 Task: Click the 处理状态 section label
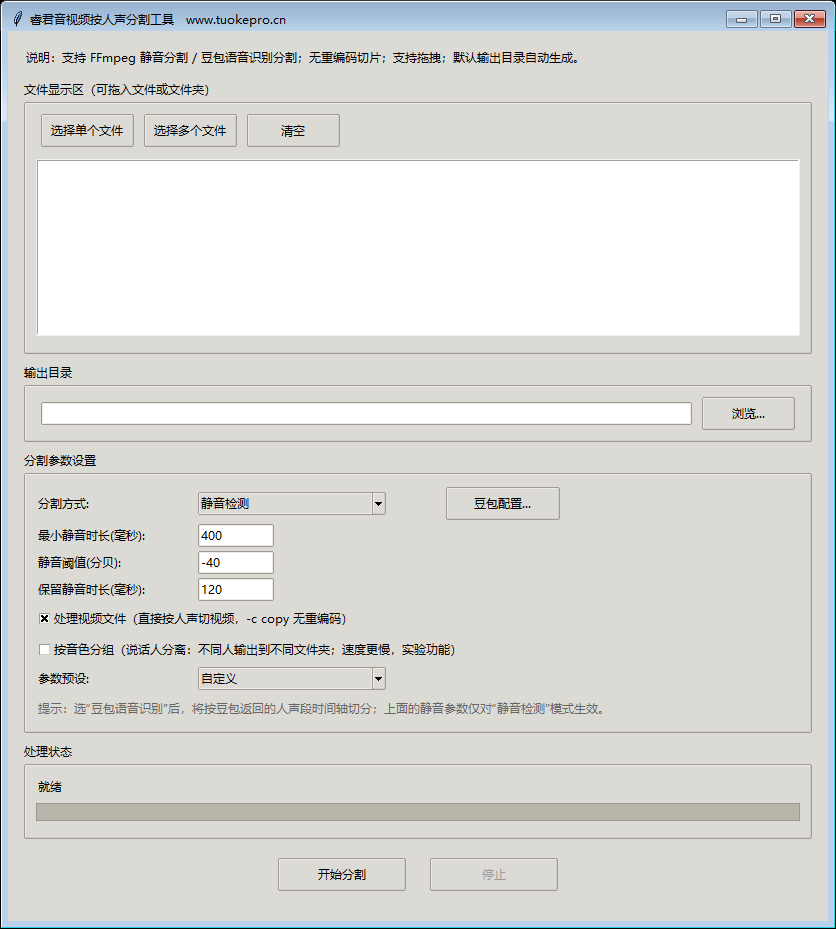(48, 751)
